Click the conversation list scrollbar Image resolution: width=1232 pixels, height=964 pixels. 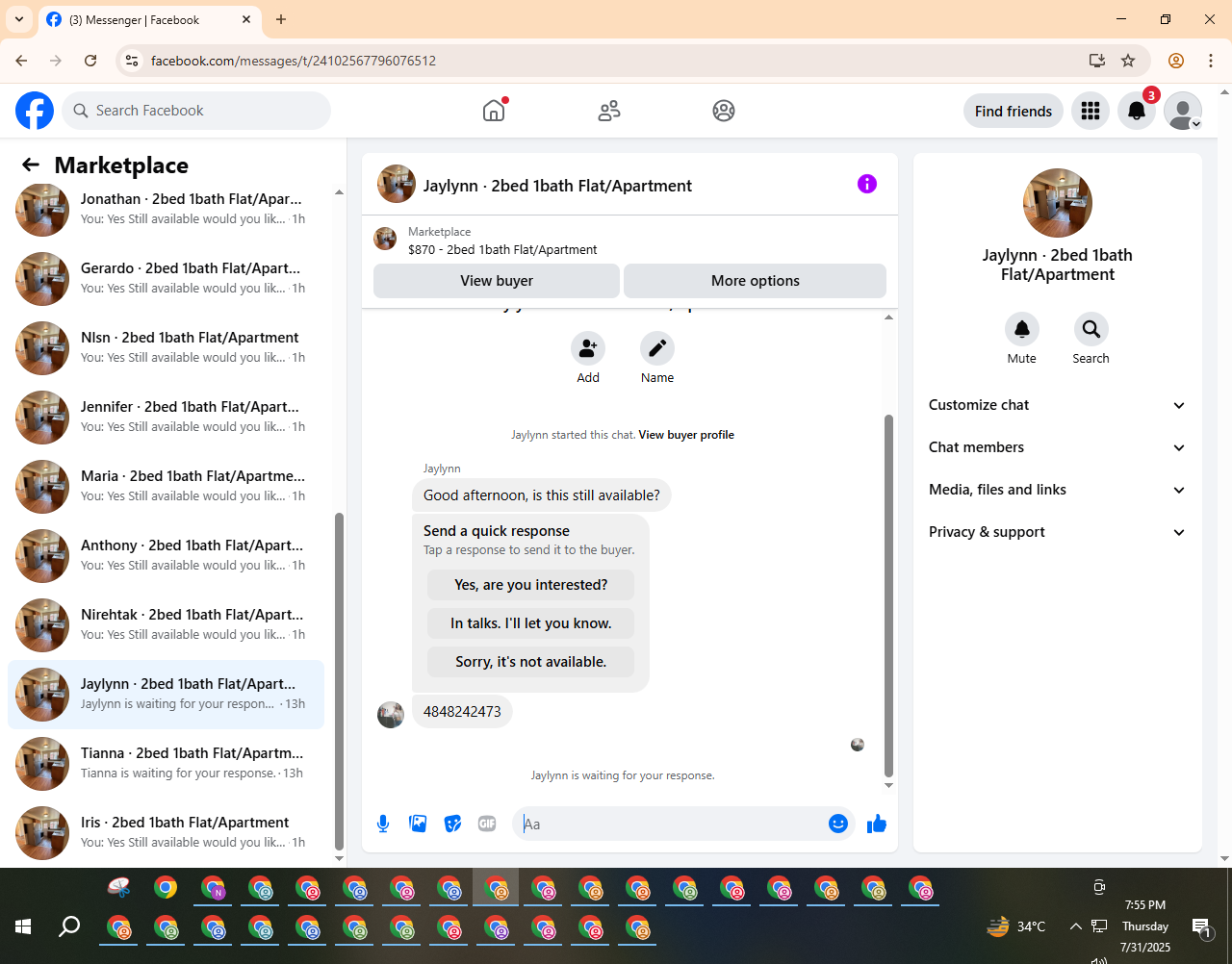339,681
